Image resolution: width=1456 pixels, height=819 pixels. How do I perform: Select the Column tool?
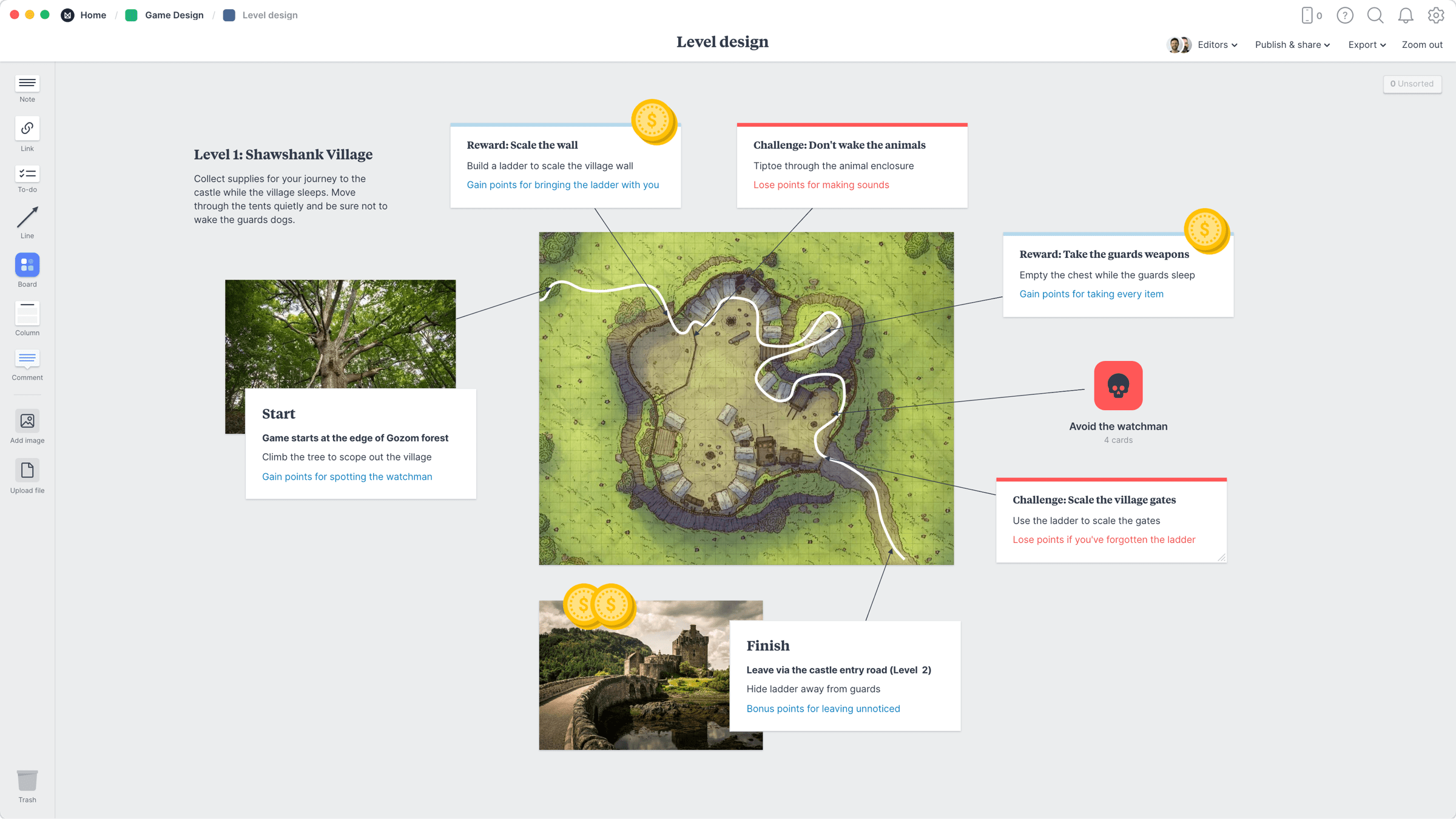[27, 314]
